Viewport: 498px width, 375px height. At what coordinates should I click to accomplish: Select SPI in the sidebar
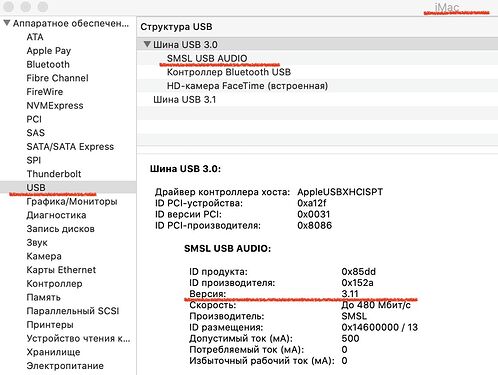pyautogui.click(x=34, y=160)
